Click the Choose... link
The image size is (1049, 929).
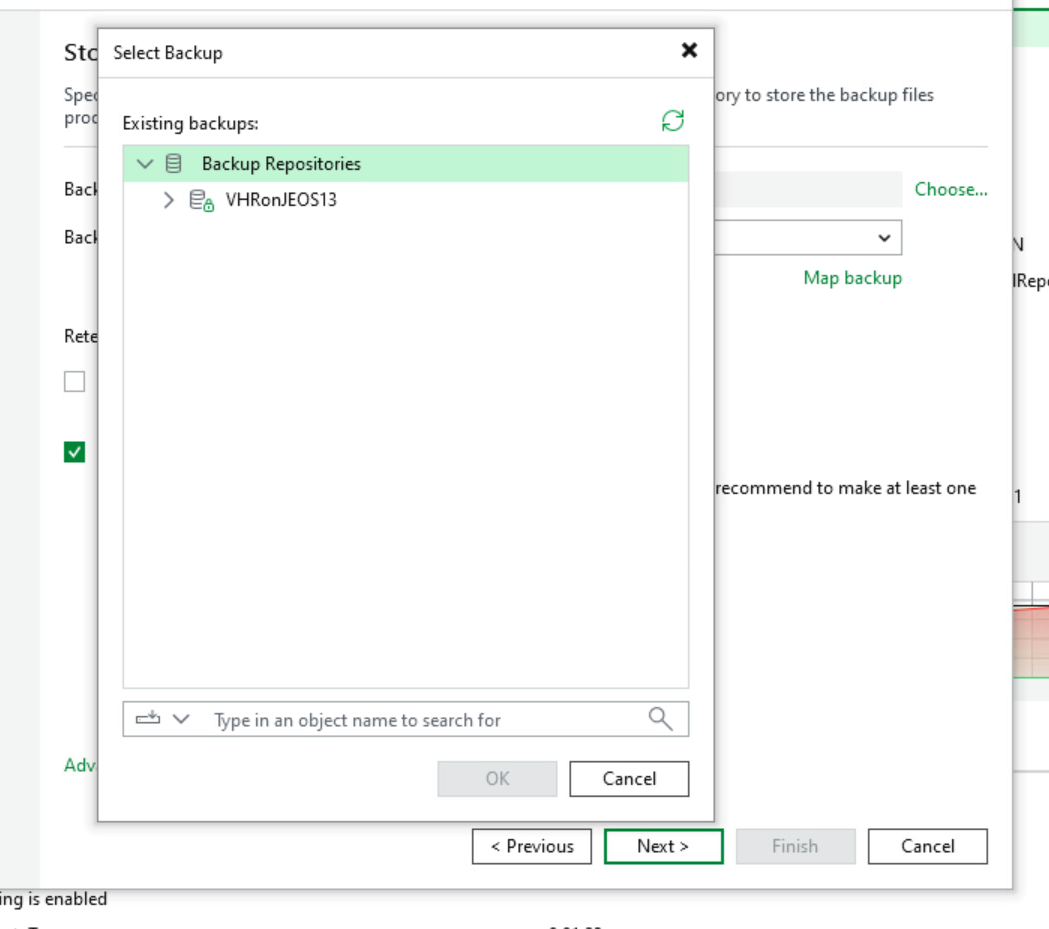point(950,189)
